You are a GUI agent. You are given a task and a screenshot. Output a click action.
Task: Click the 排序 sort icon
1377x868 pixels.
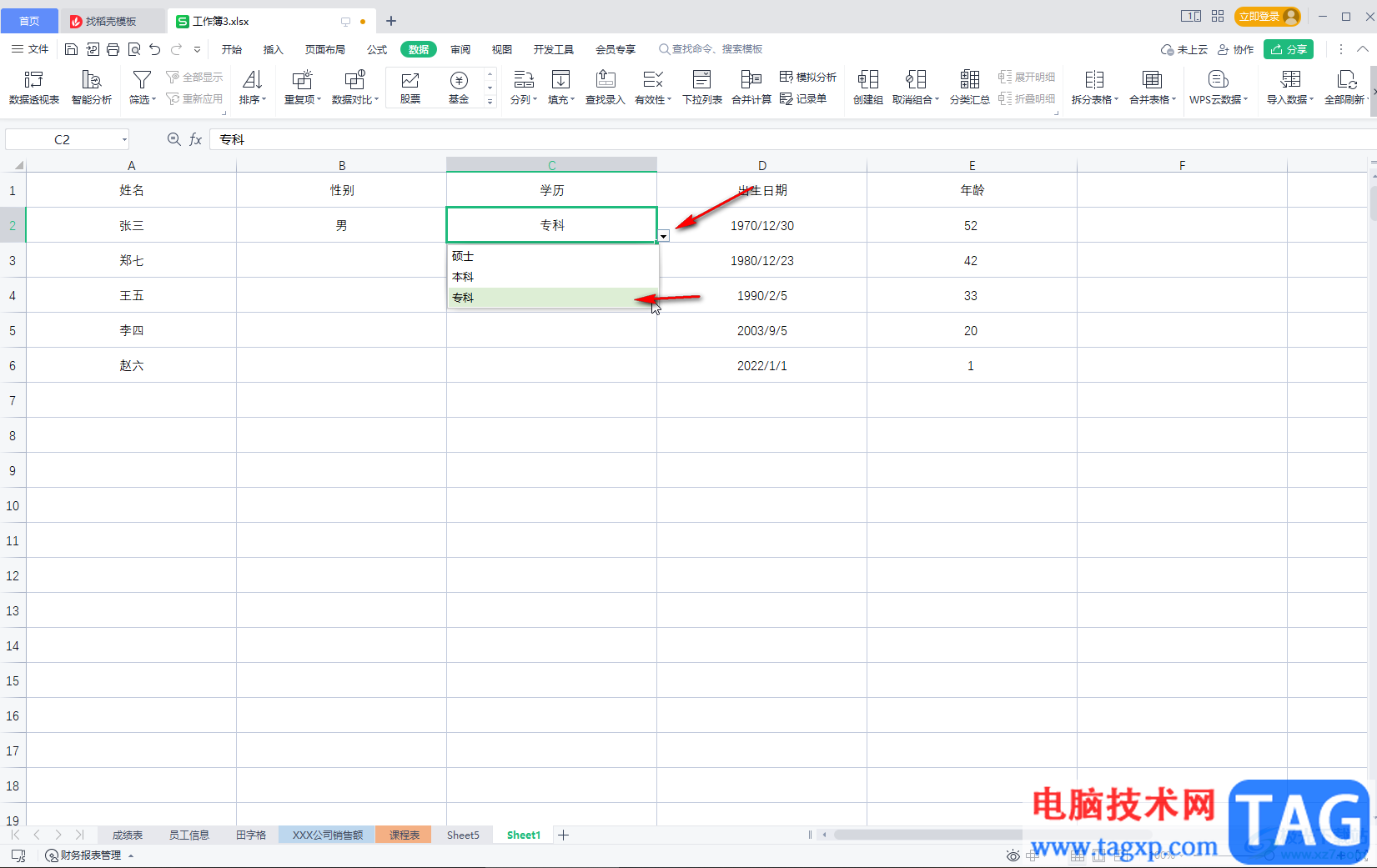(x=253, y=88)
